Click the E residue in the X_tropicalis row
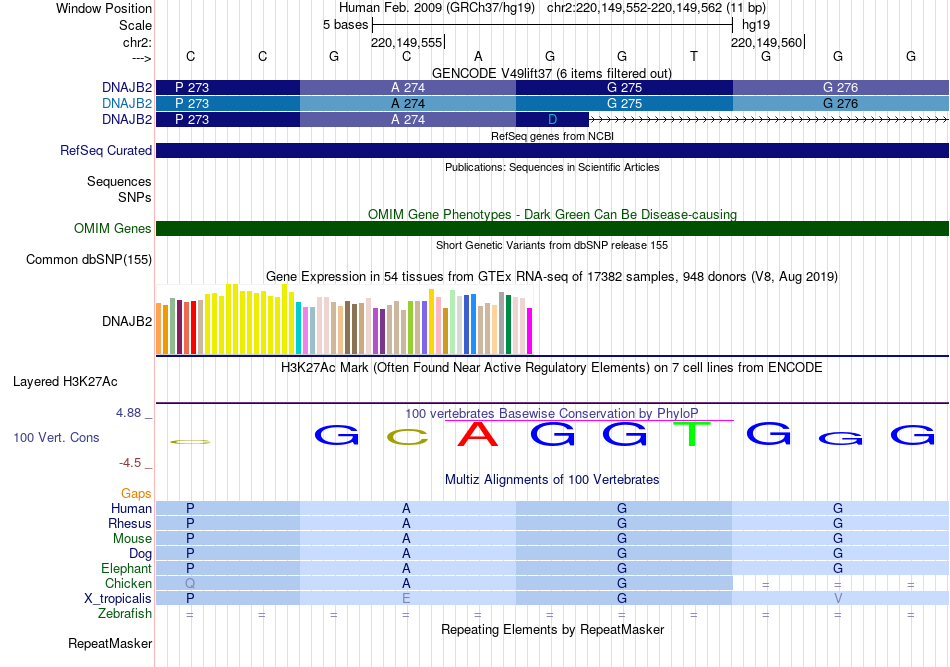This screenshot has width=950, height=667. coord(406,599)
